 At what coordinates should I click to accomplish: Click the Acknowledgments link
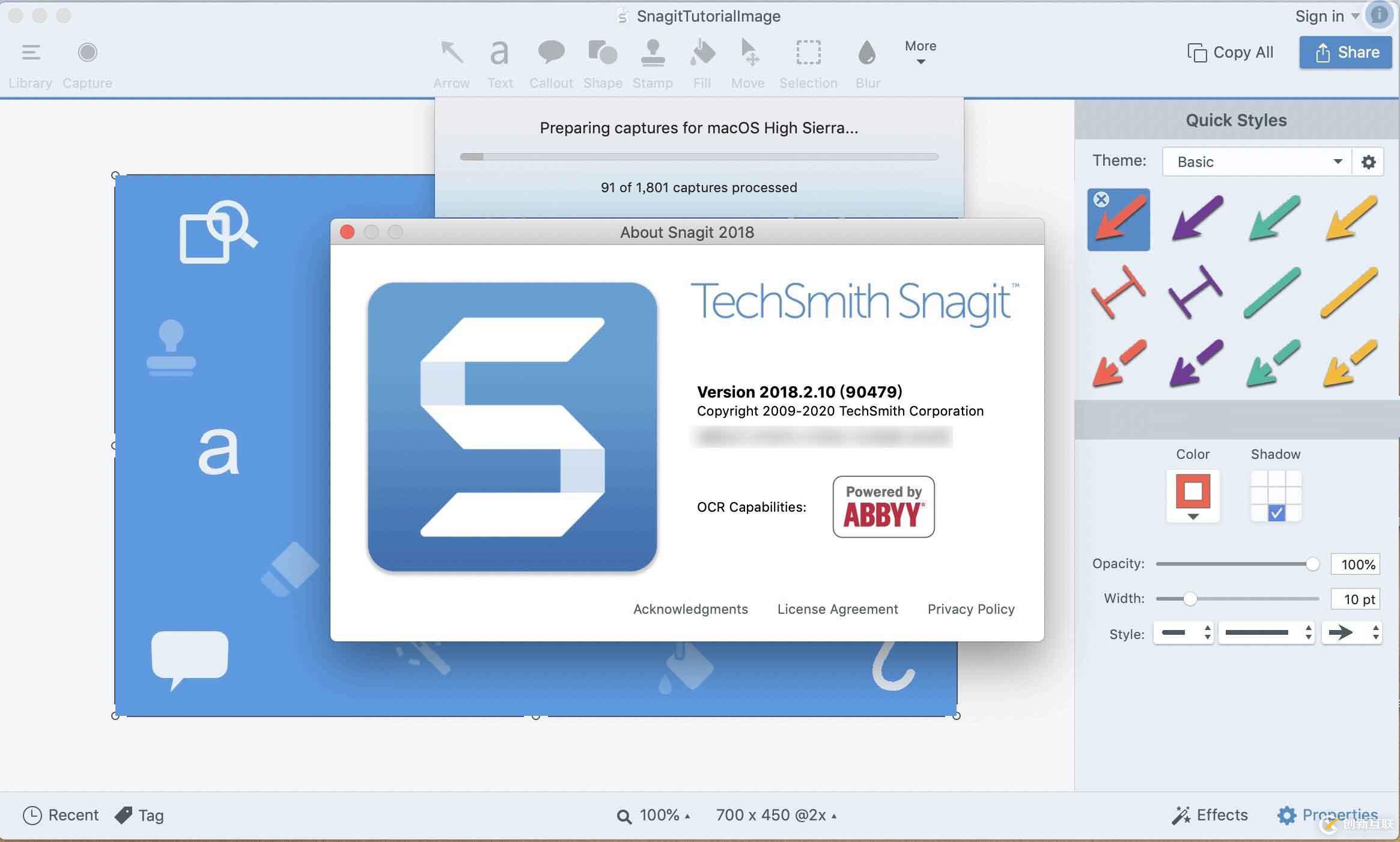(x=690, y=609)
